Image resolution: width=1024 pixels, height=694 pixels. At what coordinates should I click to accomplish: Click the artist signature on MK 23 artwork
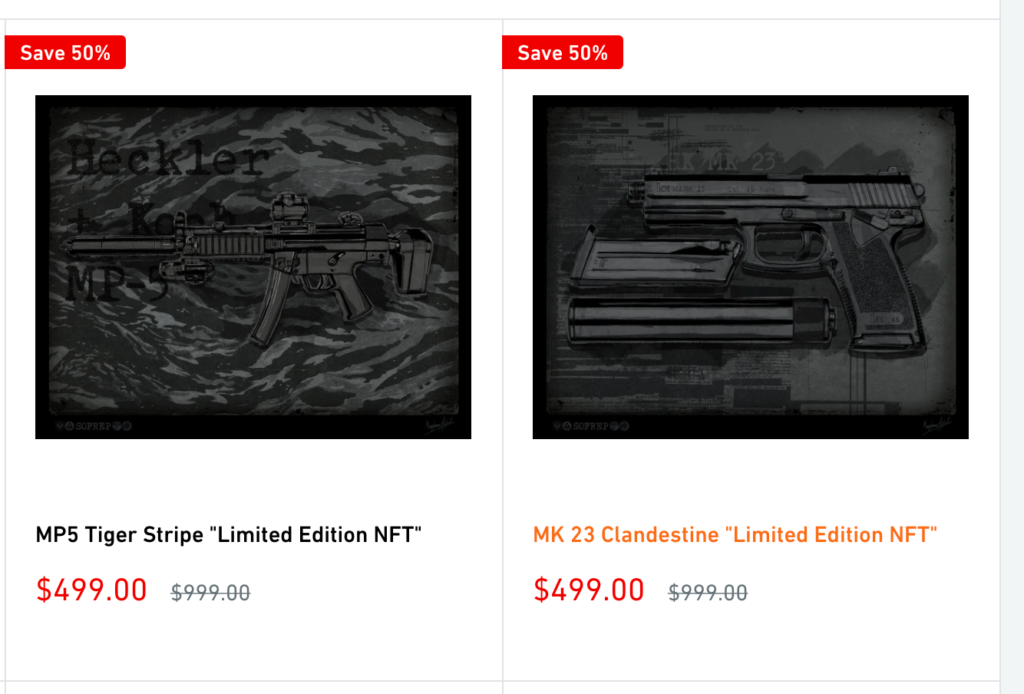[x=934, y=425]
